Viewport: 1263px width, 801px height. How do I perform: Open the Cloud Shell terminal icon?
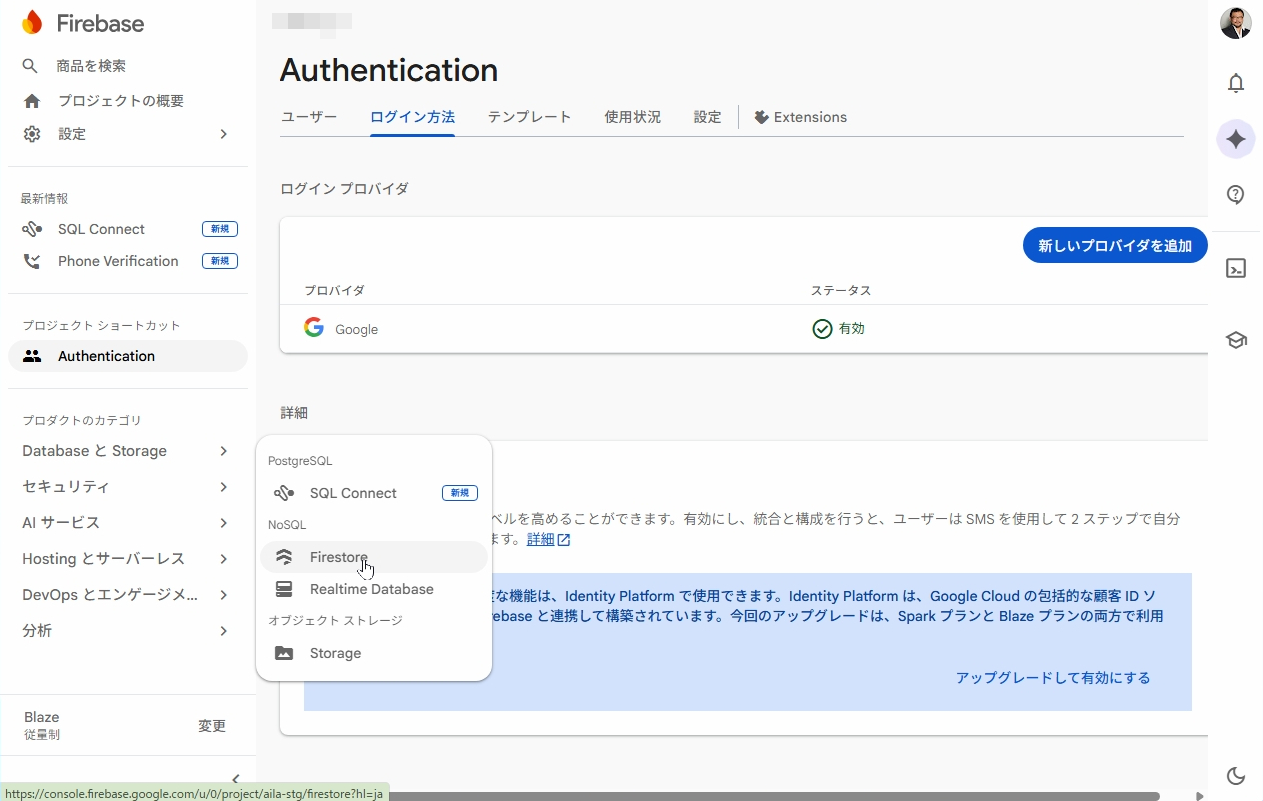pyautogui.click(x=1236, y=268)
